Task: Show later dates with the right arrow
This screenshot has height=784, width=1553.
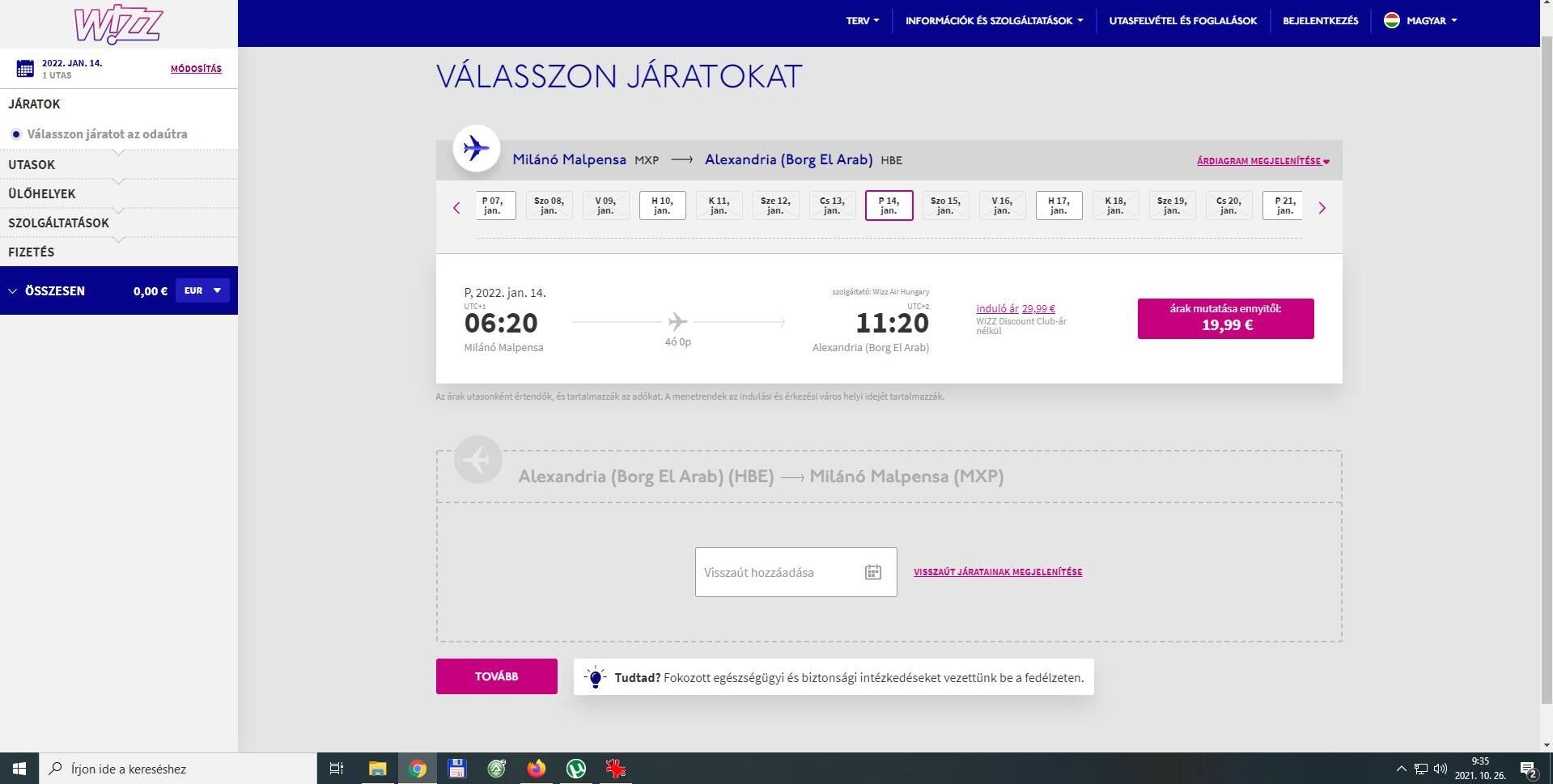Action: click(1322, 208)
